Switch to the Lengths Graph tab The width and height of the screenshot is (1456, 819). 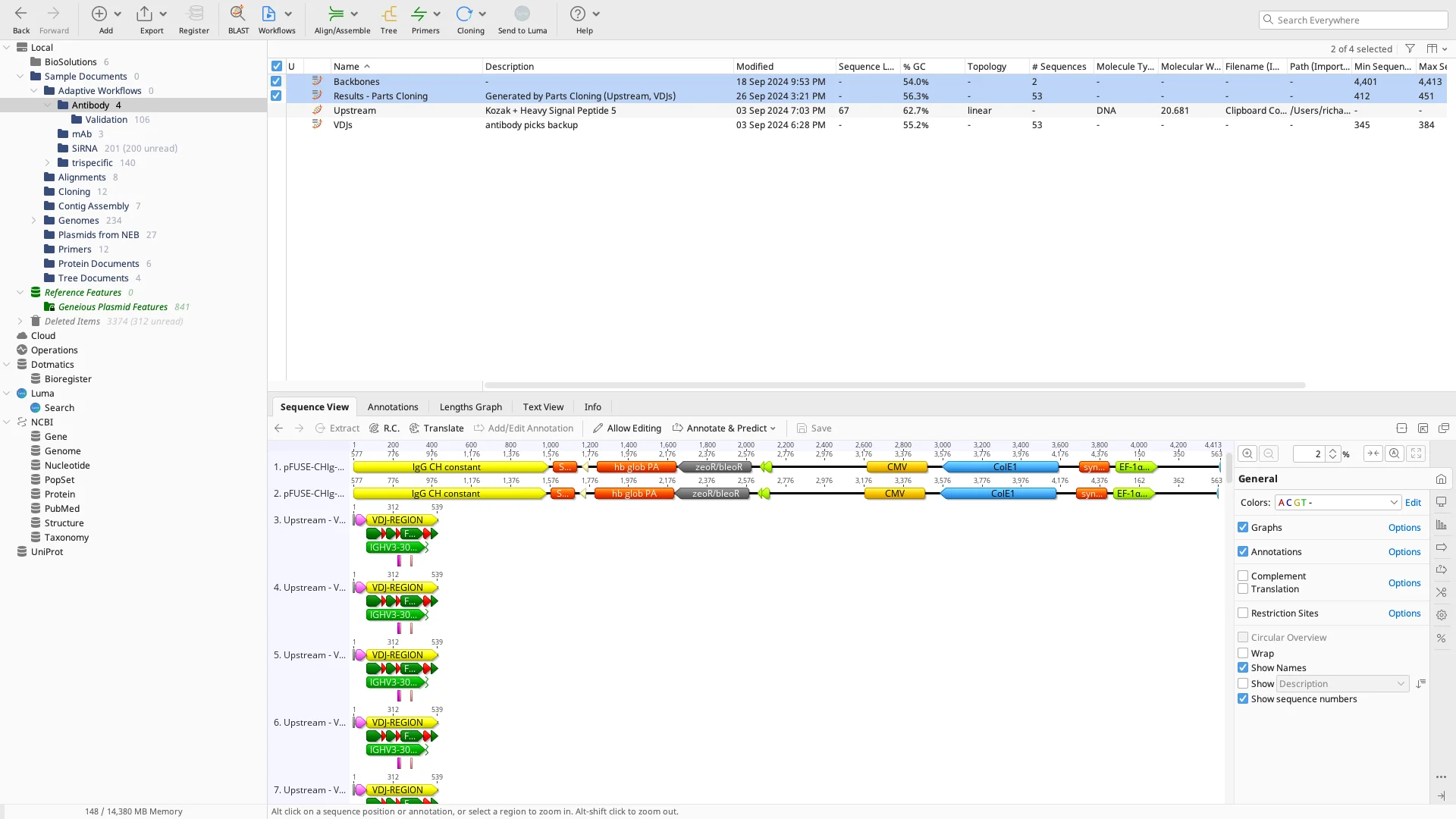pos(470,406)
